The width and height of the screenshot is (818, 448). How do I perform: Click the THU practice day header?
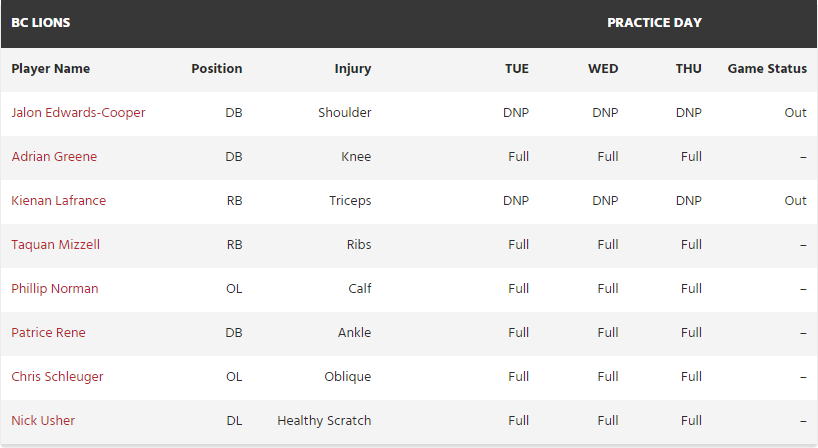689,69
